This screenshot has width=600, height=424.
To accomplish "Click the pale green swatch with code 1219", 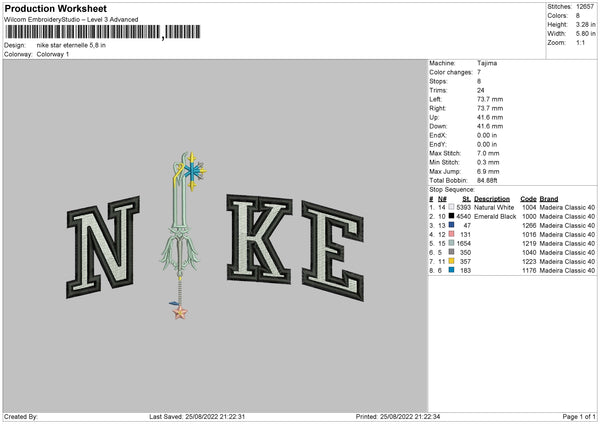I will coord(452,243).
